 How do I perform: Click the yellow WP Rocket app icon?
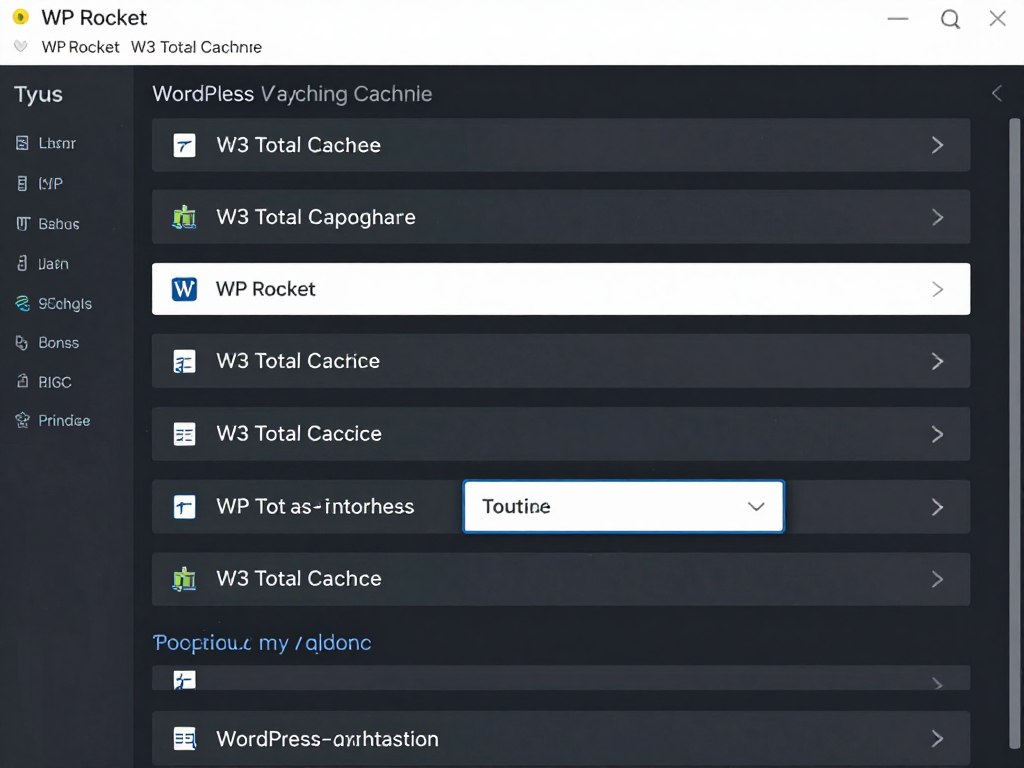coord(21,17)
